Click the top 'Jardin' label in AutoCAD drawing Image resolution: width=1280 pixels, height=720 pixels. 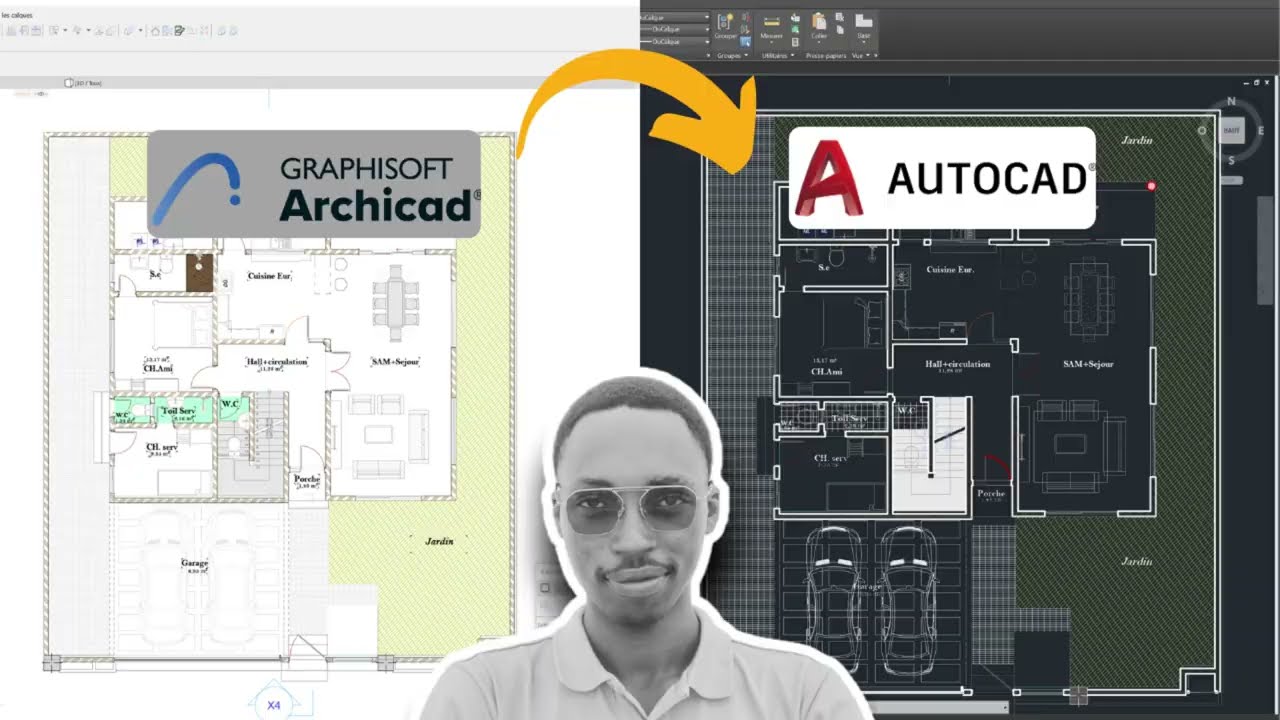[x=1137, y=141]
